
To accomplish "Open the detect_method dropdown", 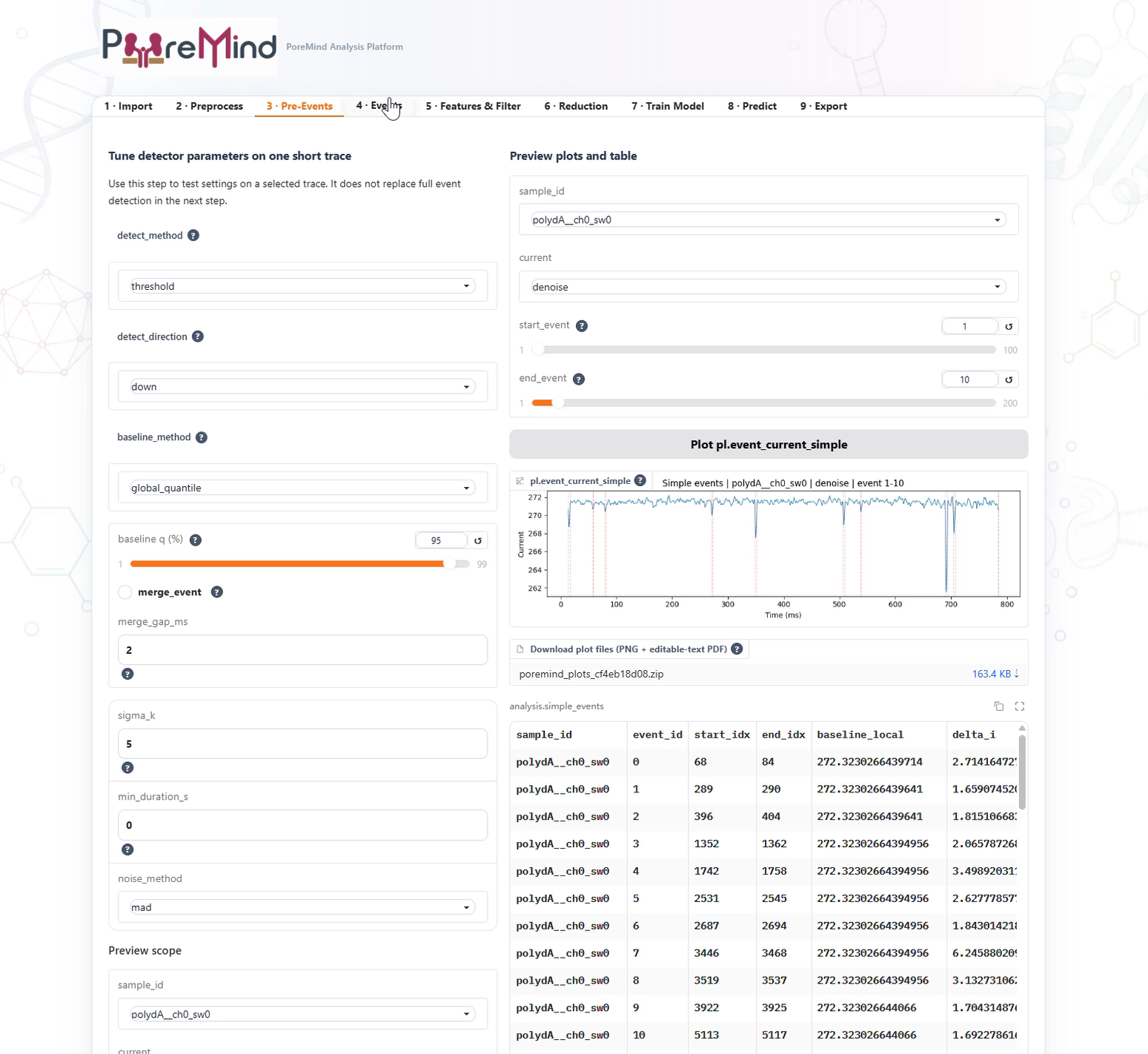I will (302, 286).
